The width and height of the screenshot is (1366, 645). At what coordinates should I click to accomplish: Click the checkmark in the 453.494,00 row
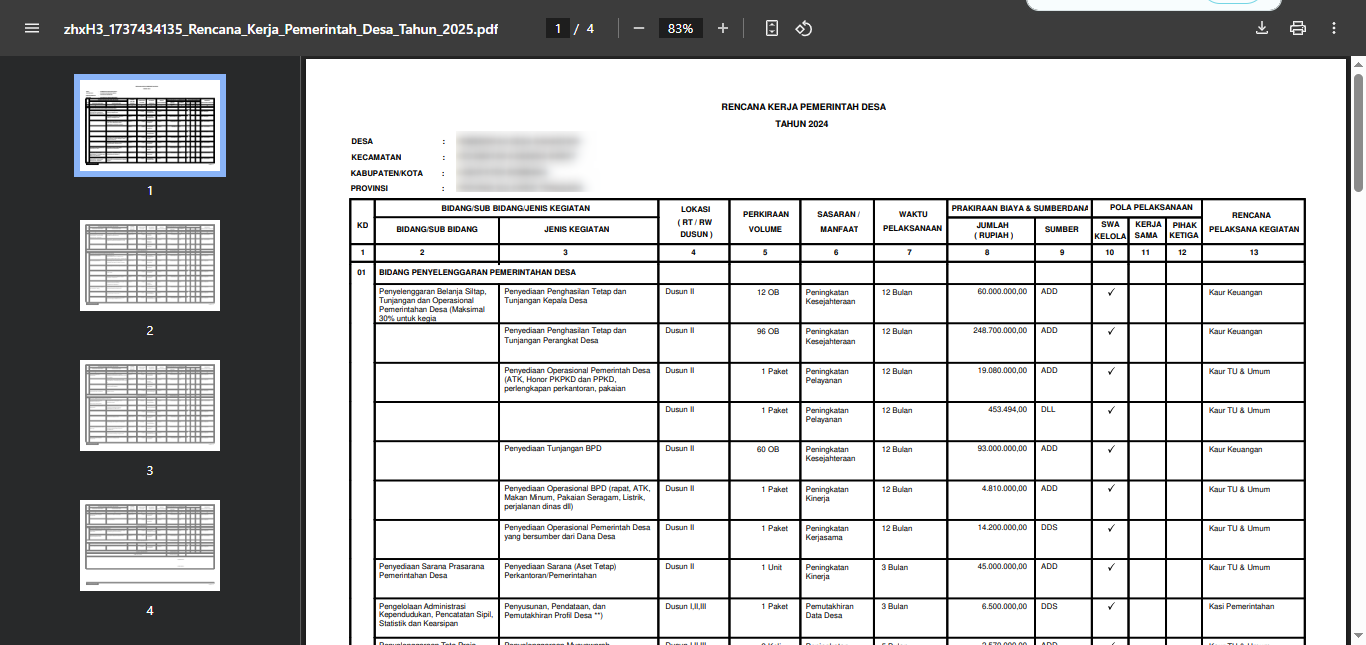1110,410
